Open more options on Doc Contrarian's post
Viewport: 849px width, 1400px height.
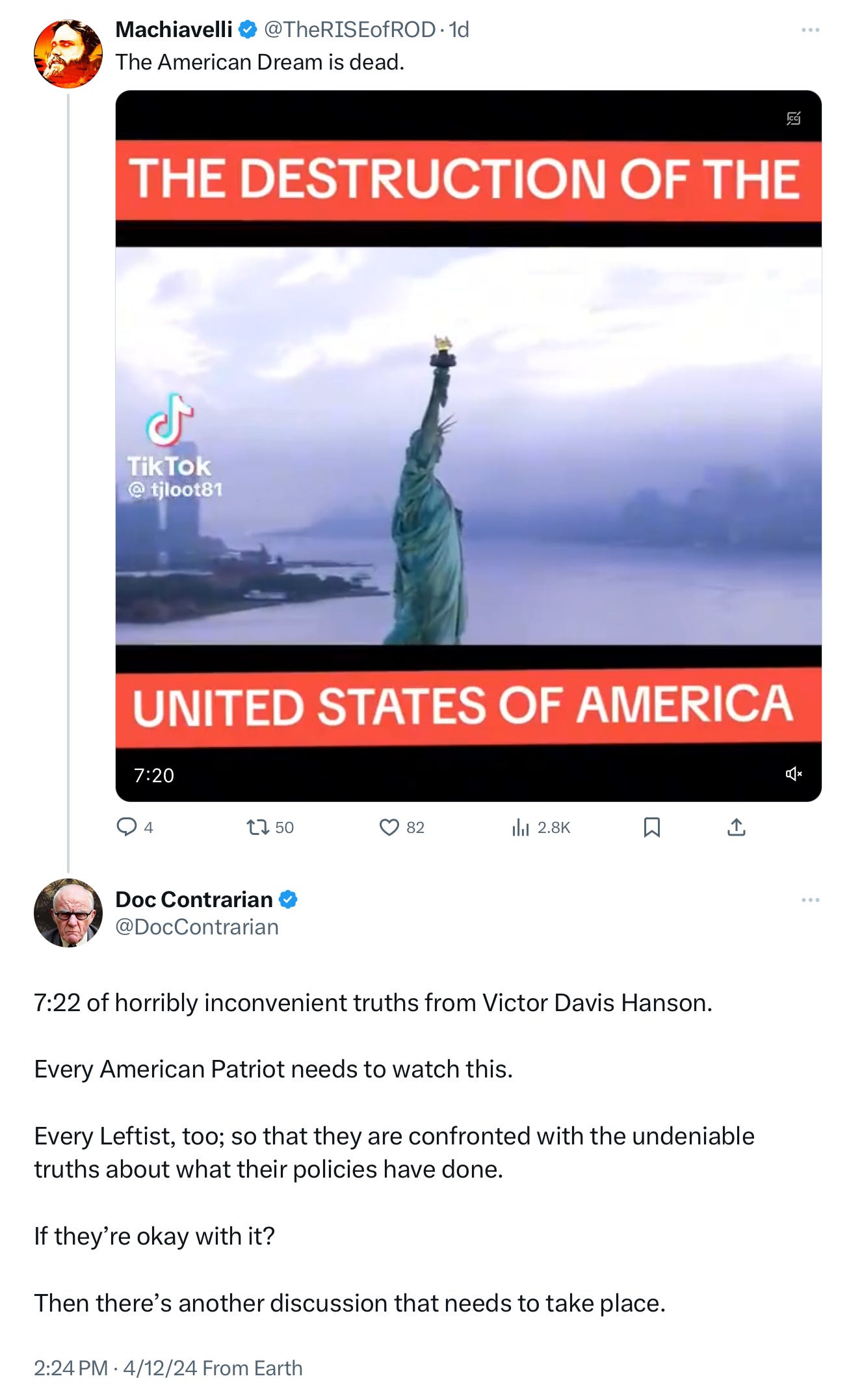click(810, 900)
